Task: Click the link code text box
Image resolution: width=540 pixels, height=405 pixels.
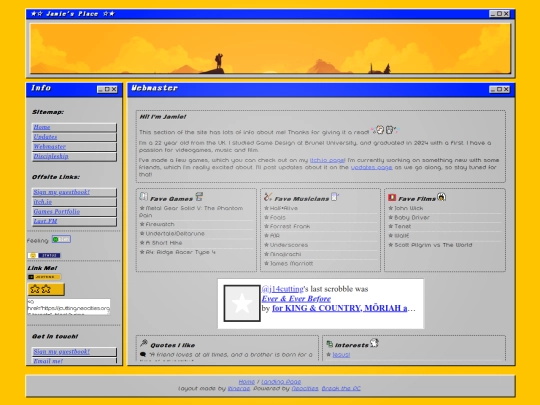Action: [x=69, y=307]
